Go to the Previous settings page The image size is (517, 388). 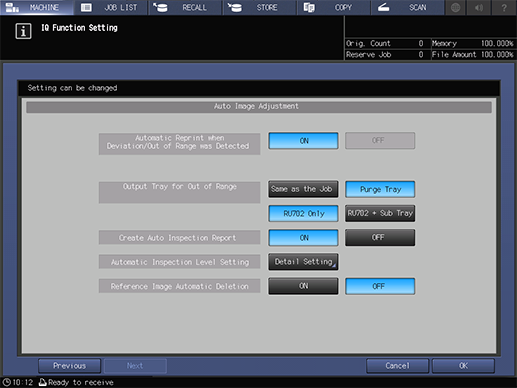(x=69, y=366)
